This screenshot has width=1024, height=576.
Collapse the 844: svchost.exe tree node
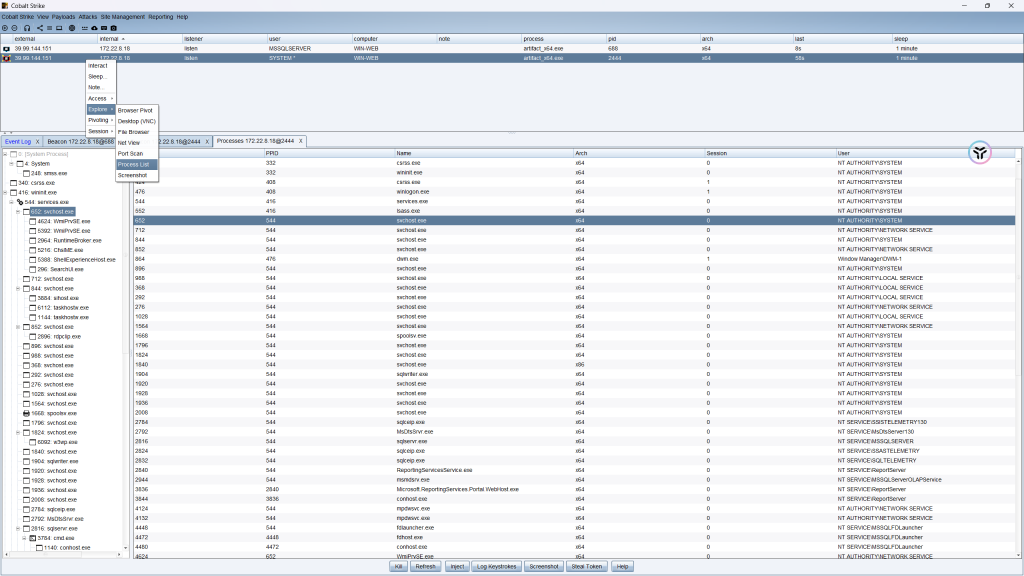[18, 289]
